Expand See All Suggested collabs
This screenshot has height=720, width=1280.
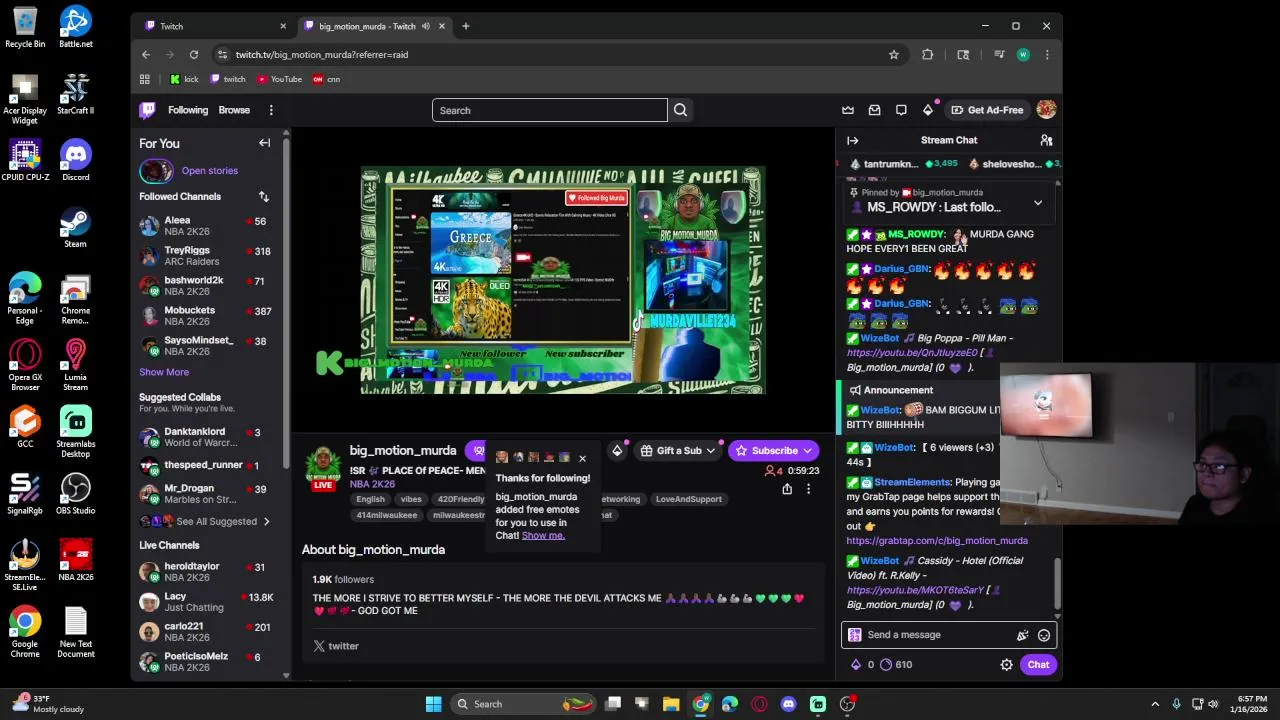216,521
